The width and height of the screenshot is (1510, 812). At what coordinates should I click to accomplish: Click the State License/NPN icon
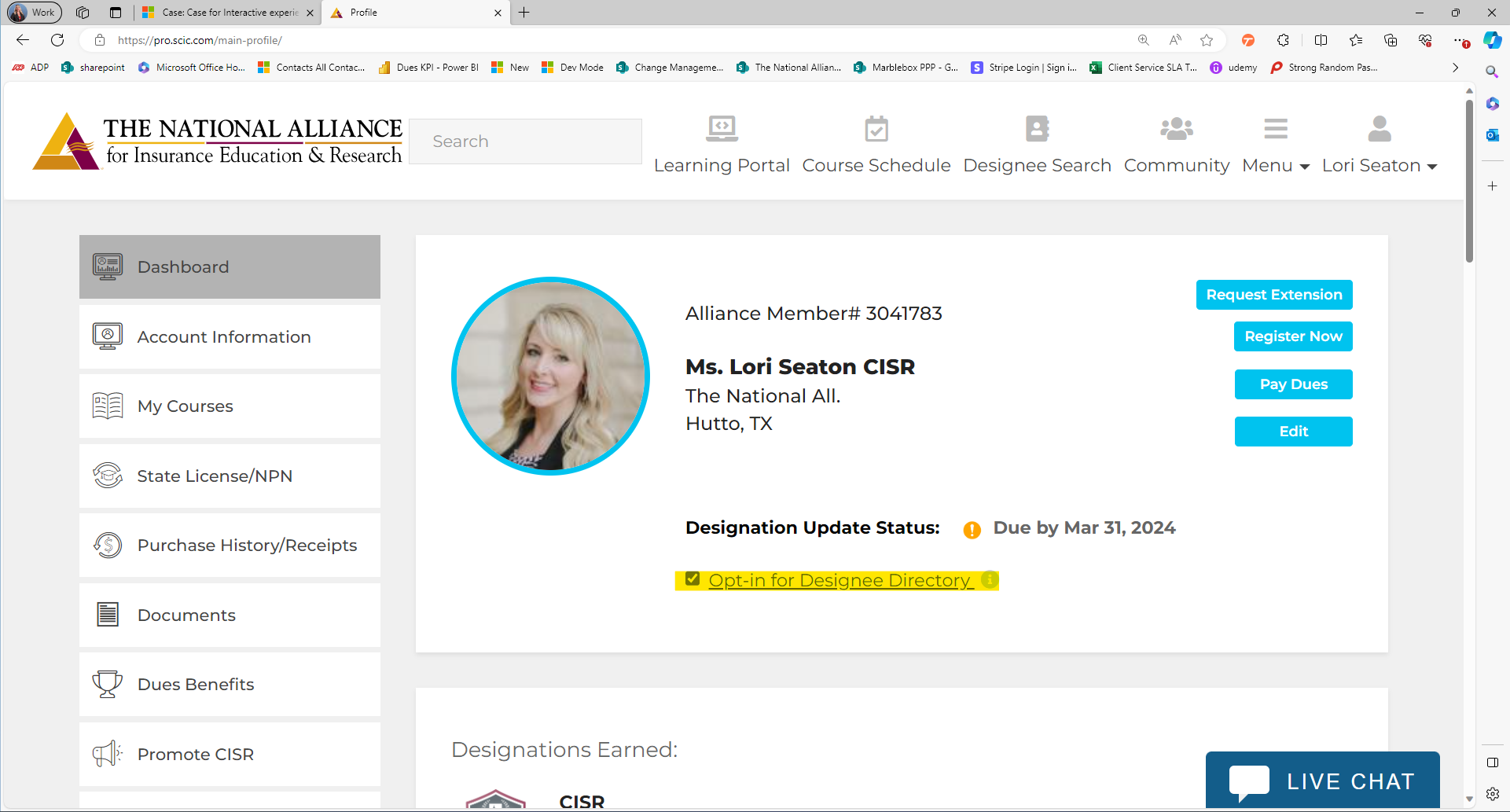(108, 476)
